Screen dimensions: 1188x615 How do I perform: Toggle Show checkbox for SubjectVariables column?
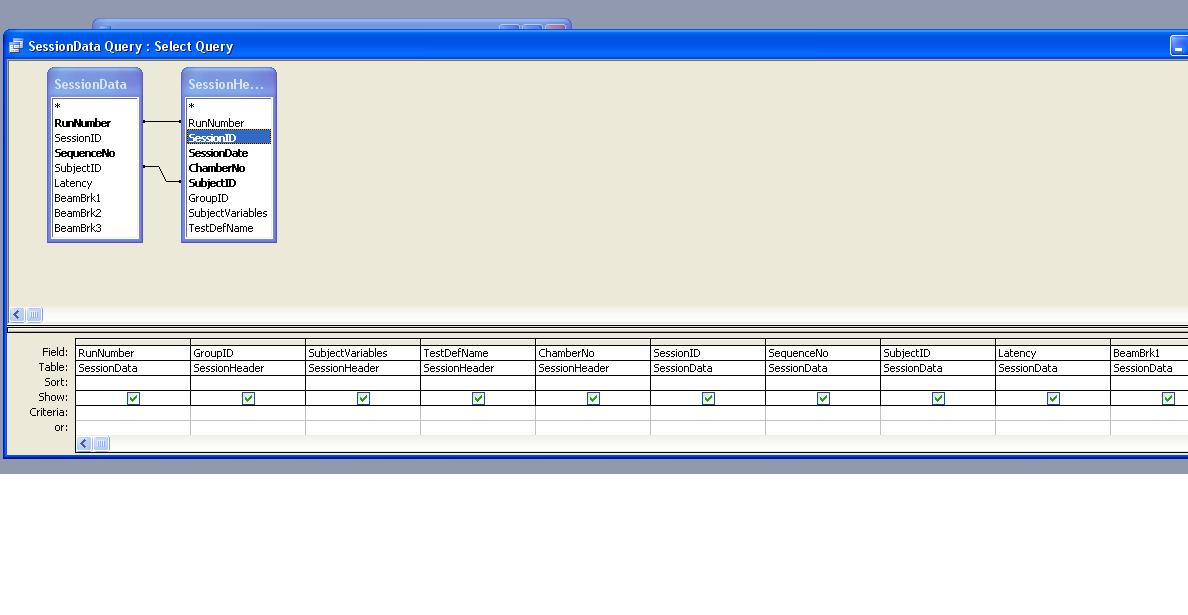(364, 398)
